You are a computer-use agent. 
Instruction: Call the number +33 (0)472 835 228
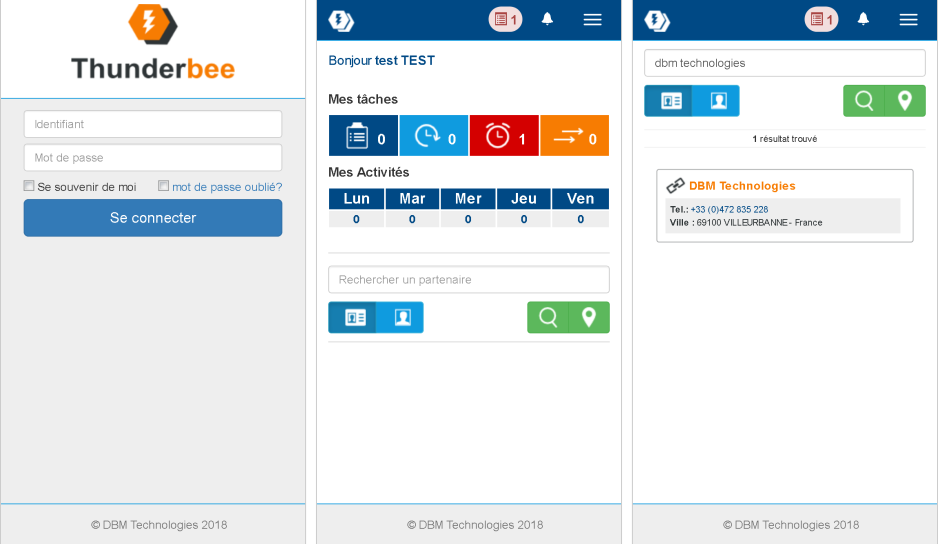tap(729, 209)
